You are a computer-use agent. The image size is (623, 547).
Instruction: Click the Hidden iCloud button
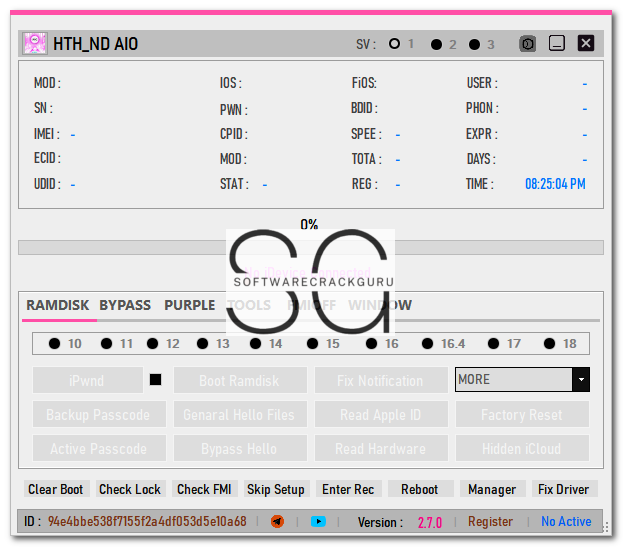[522, 448]
